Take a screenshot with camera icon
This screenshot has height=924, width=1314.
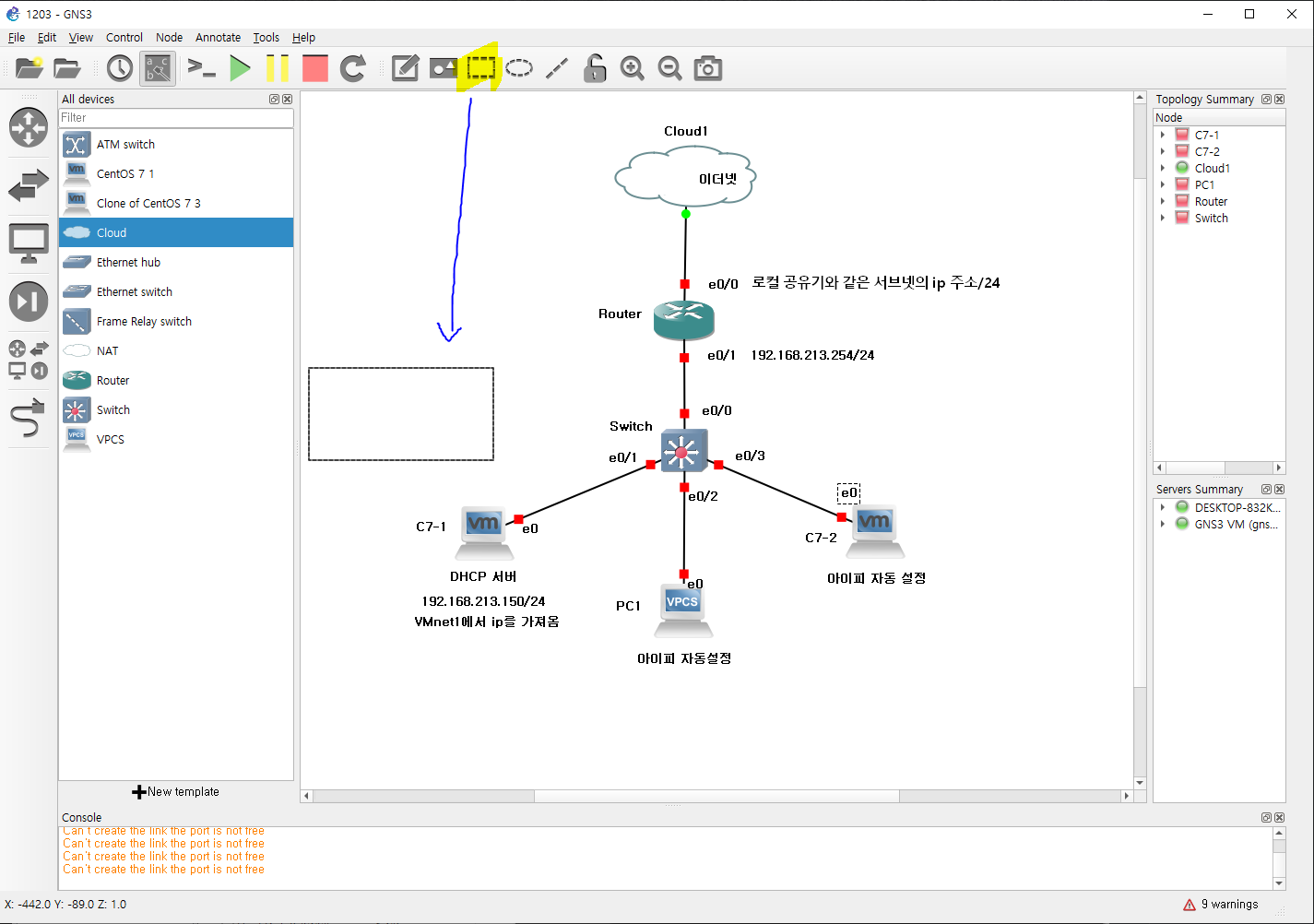pos(708,68)
